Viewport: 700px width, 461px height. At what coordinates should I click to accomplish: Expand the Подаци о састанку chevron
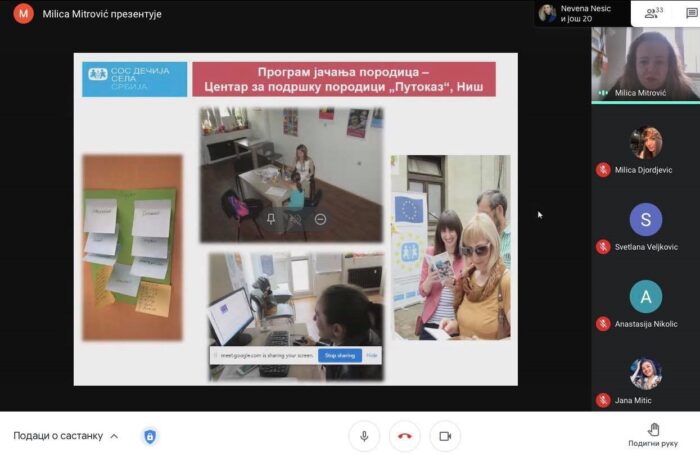(x=114, y=436)
